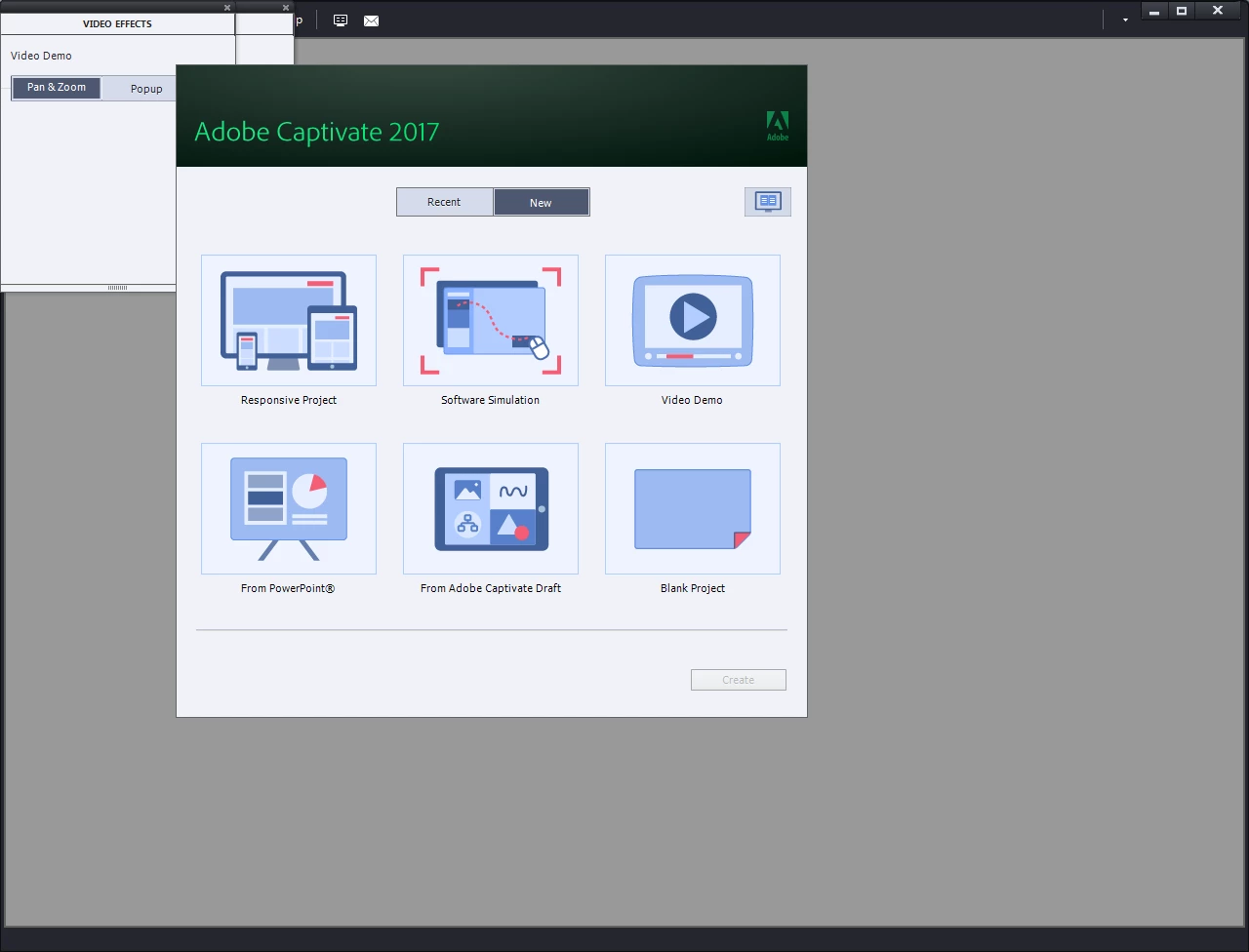The width and height of the screenshot is (1249, 952).
Task: Click the From PowerPoint label
Action: click(x=288, y=588)
